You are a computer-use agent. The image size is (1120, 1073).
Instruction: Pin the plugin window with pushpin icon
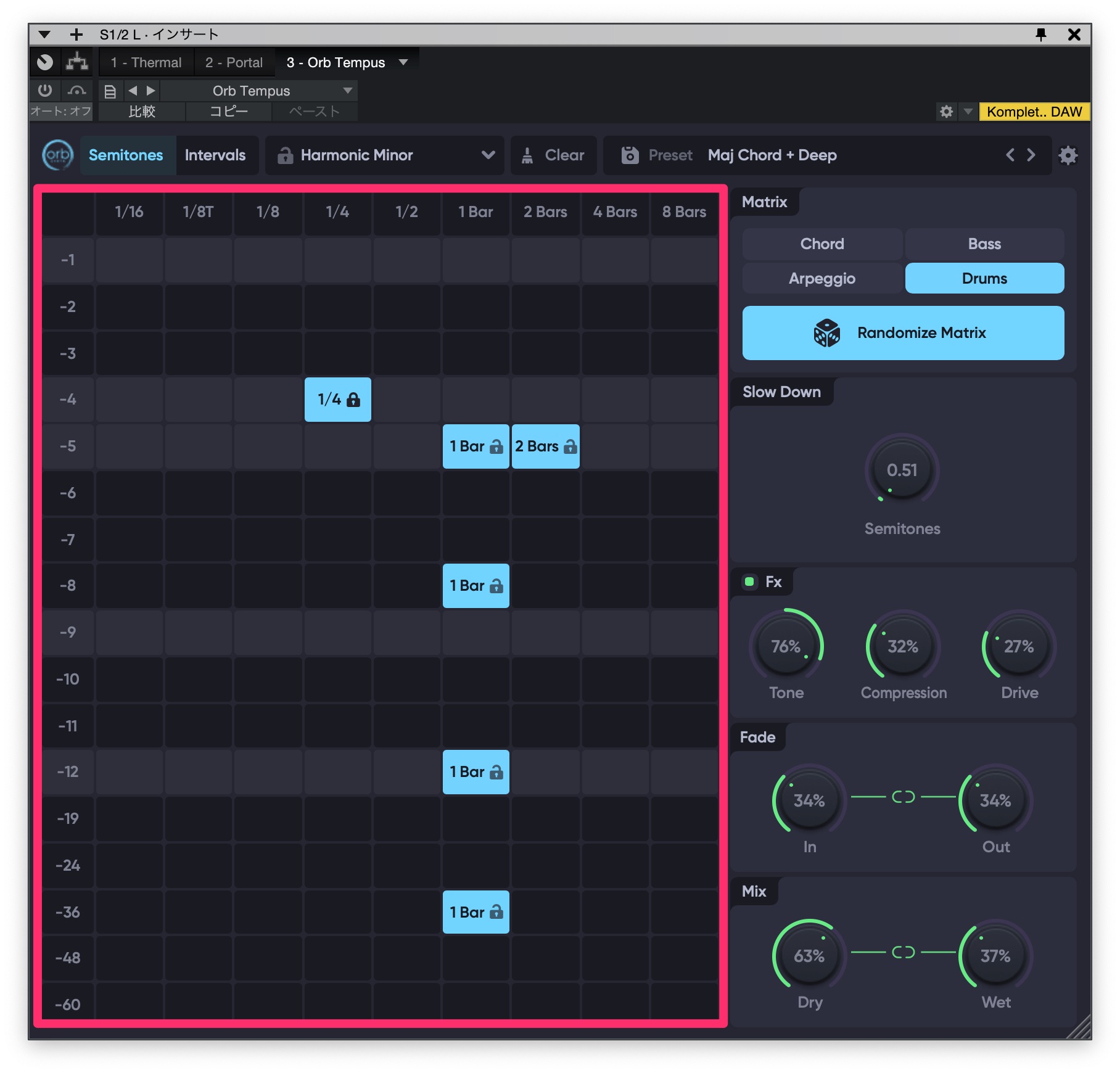point(1041,35)
